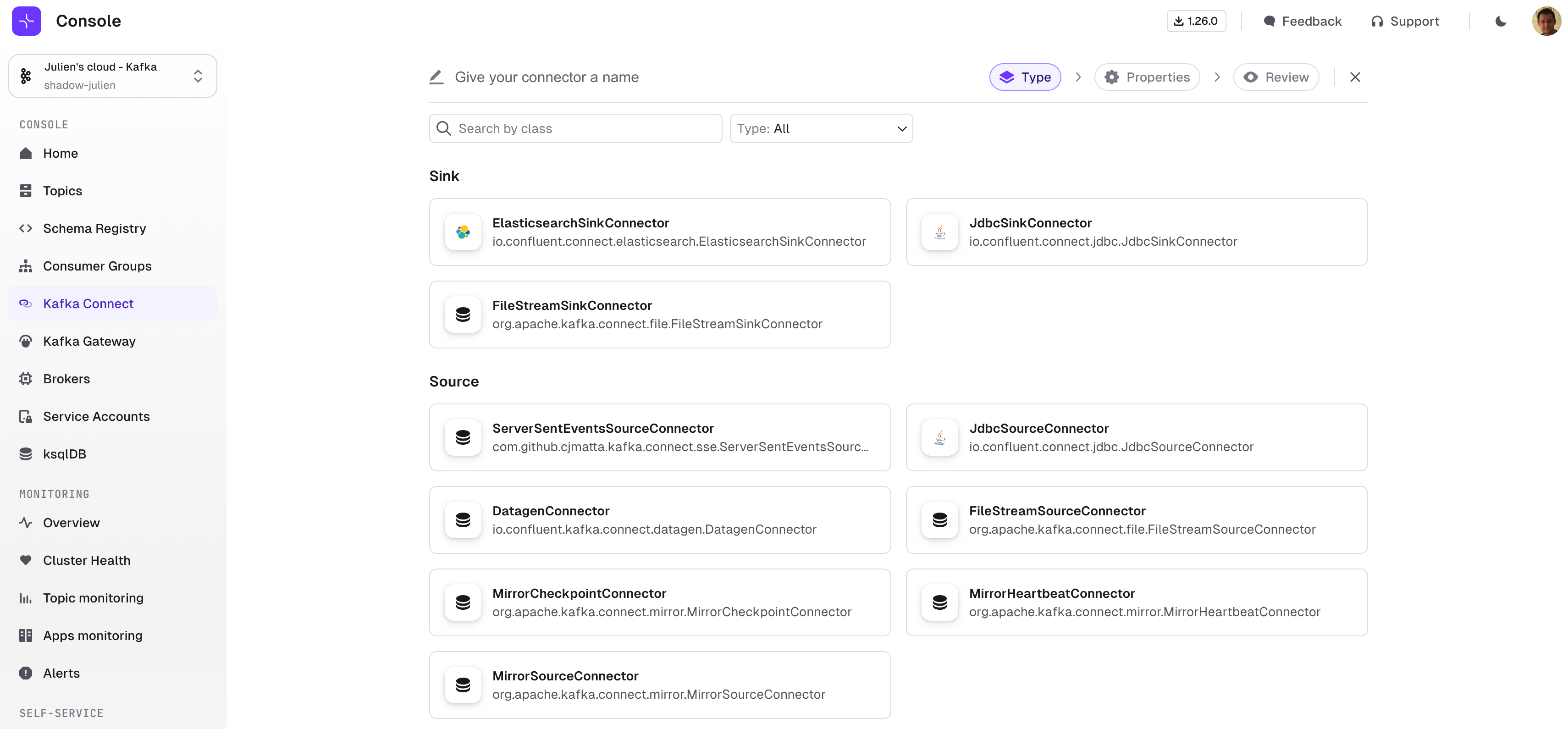Click the MirrorSourceConnector database icon
This screenshot has width=1568, height=729.
463,685
